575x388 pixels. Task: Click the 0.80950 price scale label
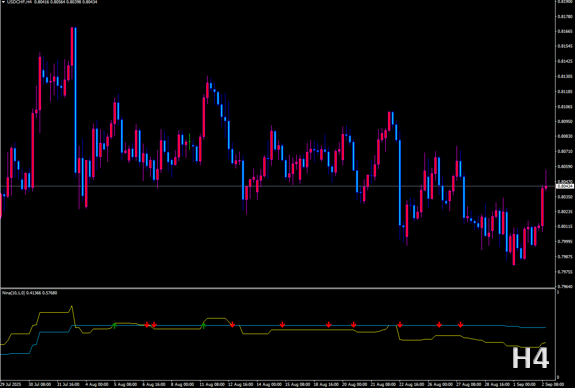coord(565,121)
